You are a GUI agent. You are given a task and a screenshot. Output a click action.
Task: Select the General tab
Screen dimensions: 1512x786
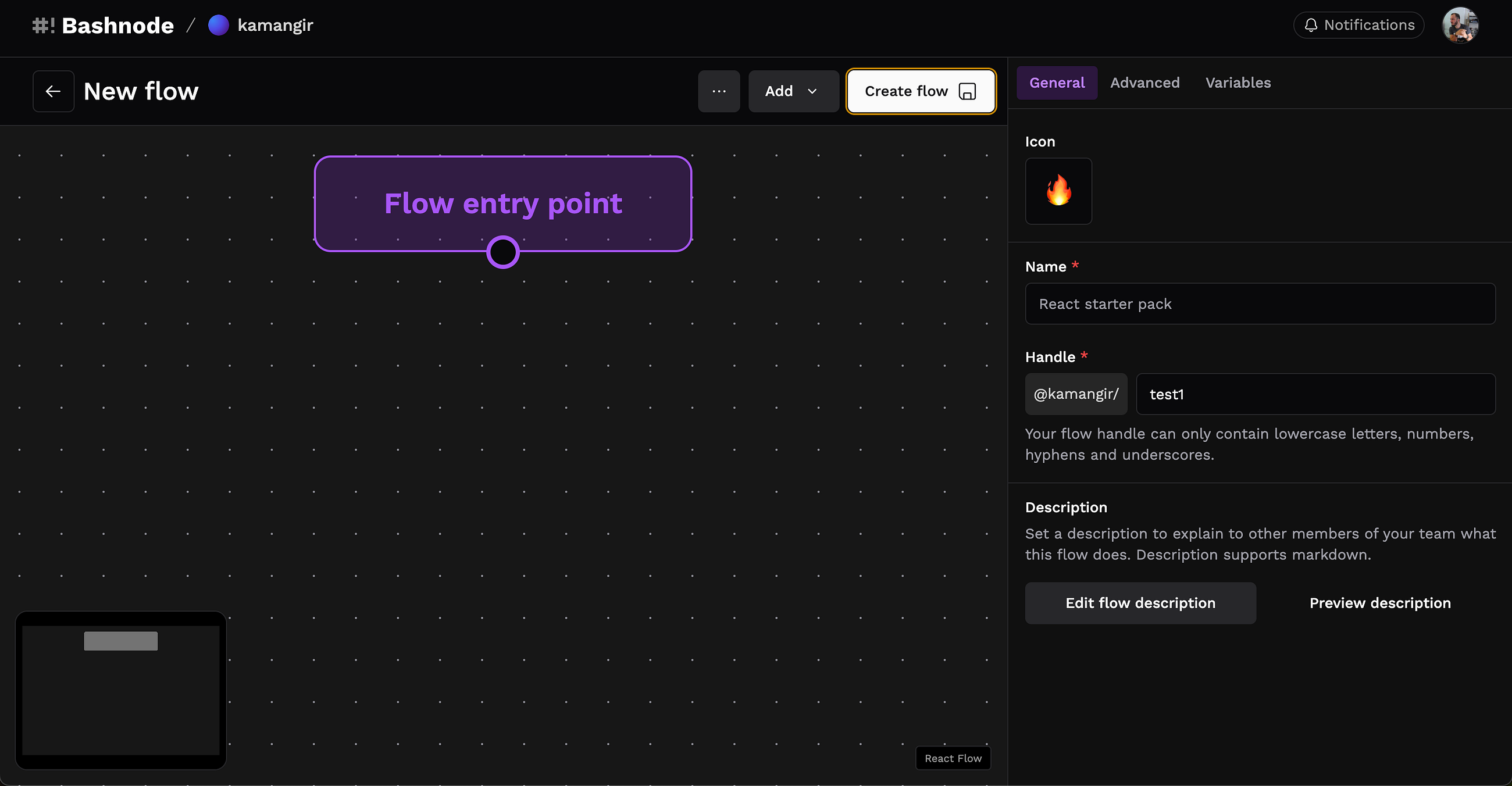click(x=1057, y=83)
